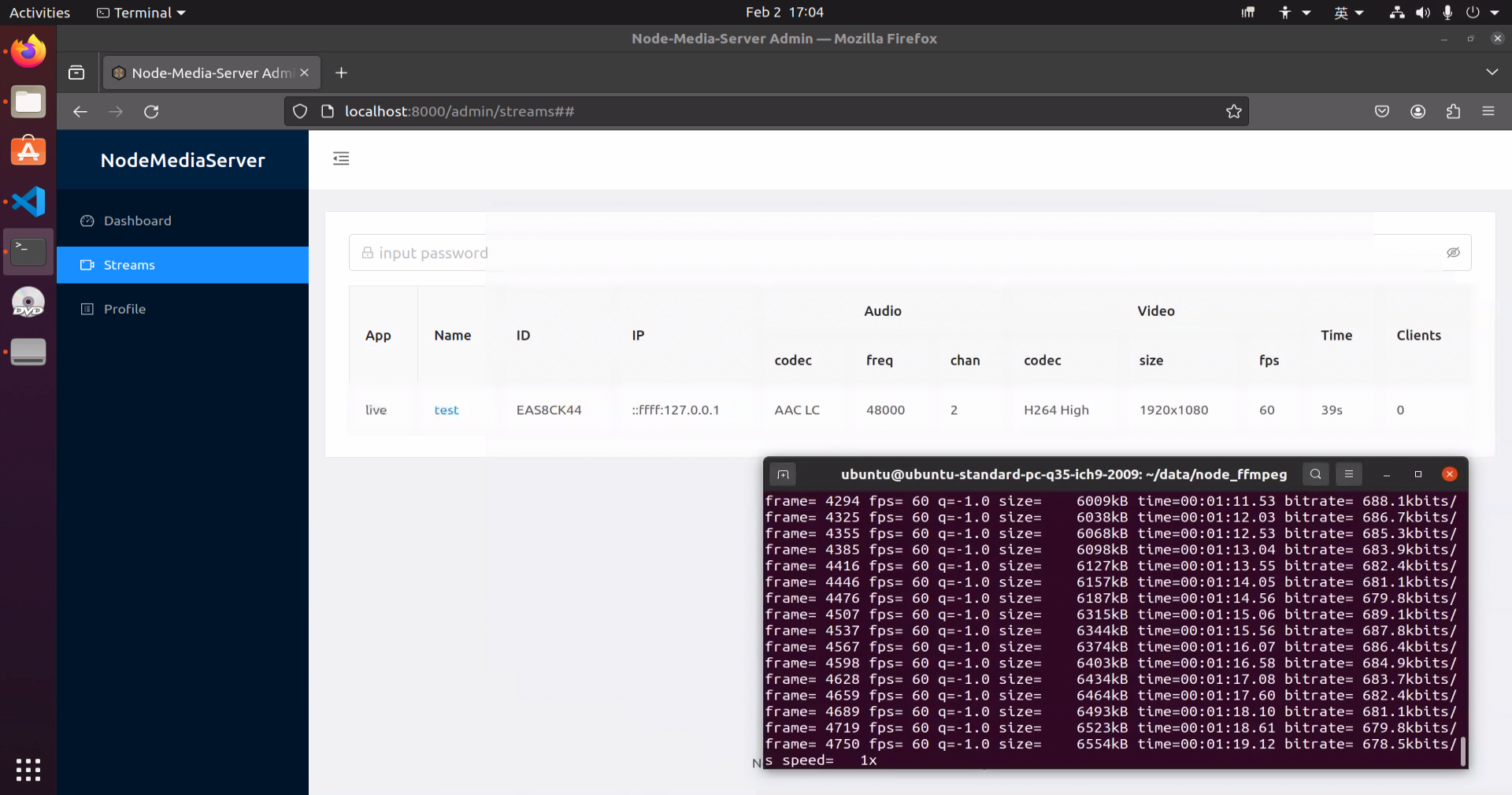1512x795 pixels.
Task: Click the Name column header
Action: (453, 336)
